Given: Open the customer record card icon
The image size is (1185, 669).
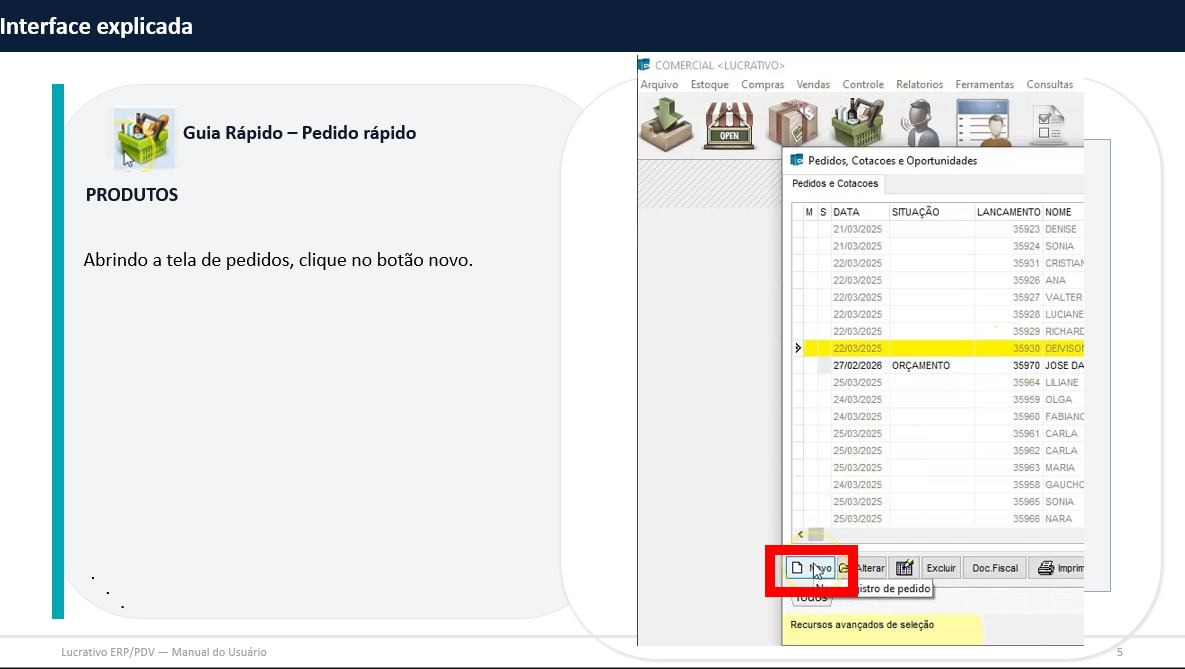Looking at the screenshot, I should pyautogui.click(x=982, y=124).
